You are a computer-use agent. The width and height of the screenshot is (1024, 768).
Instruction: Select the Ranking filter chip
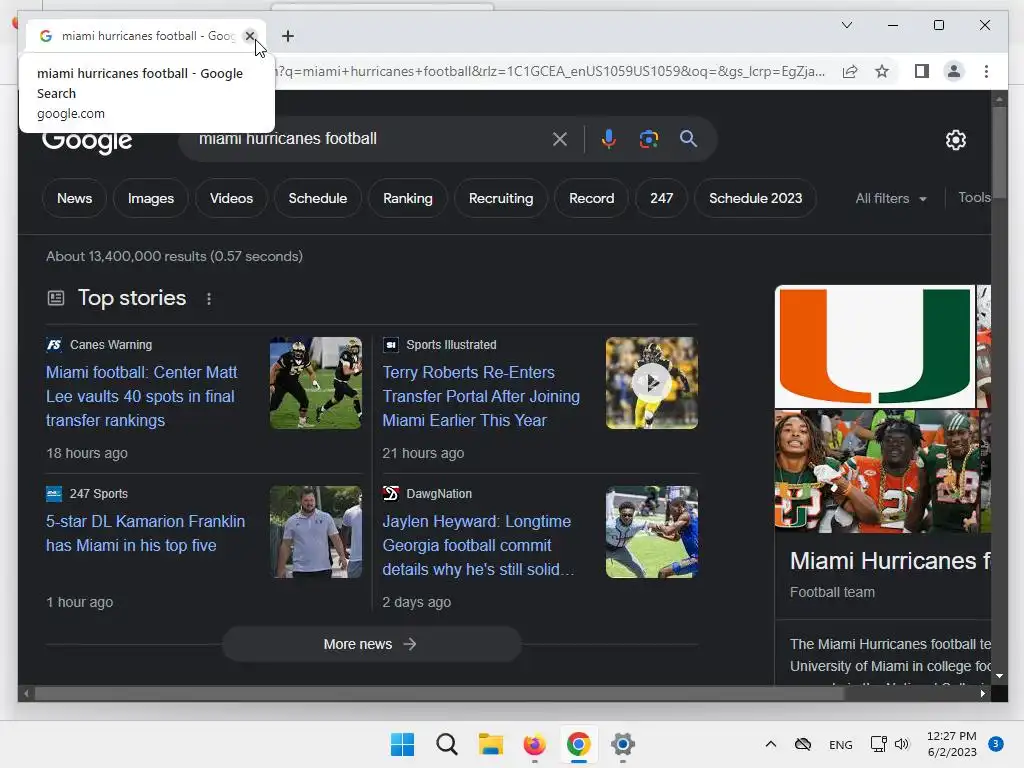click(408, 199)
